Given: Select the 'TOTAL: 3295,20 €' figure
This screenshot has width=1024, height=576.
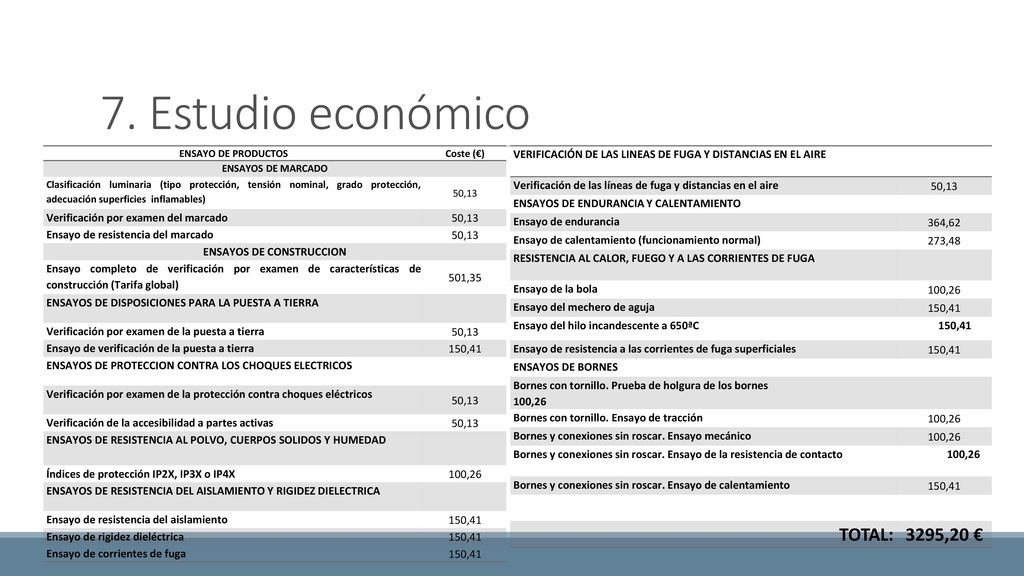Looking at the screenshot, I should (x=910, y=536).
